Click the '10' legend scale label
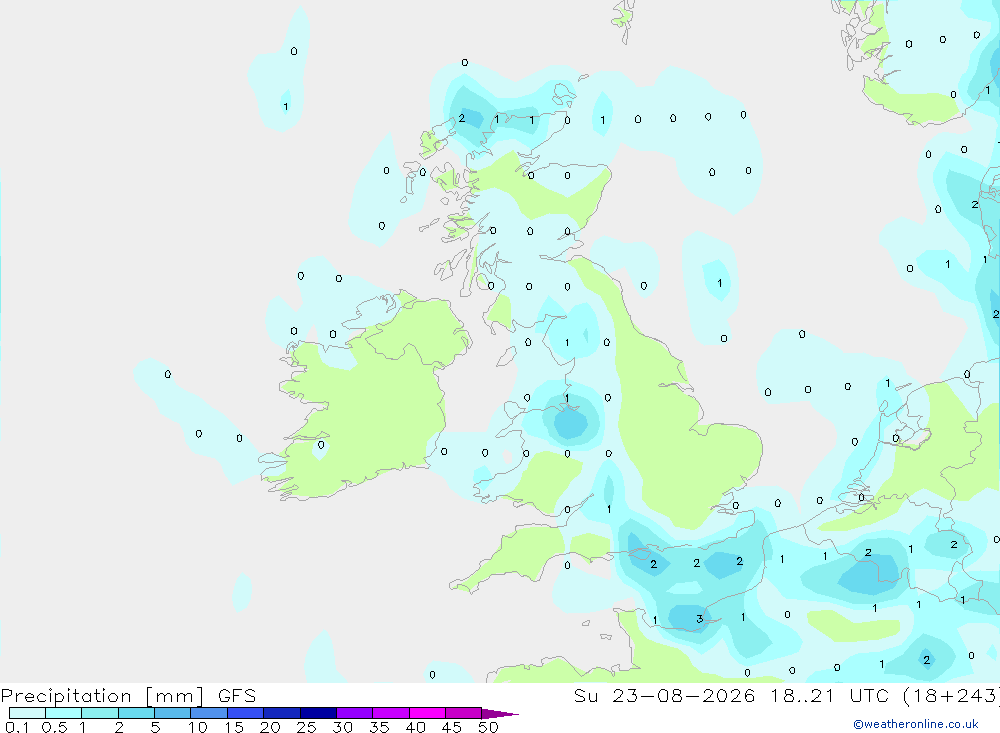 click(x=198, y=727)
